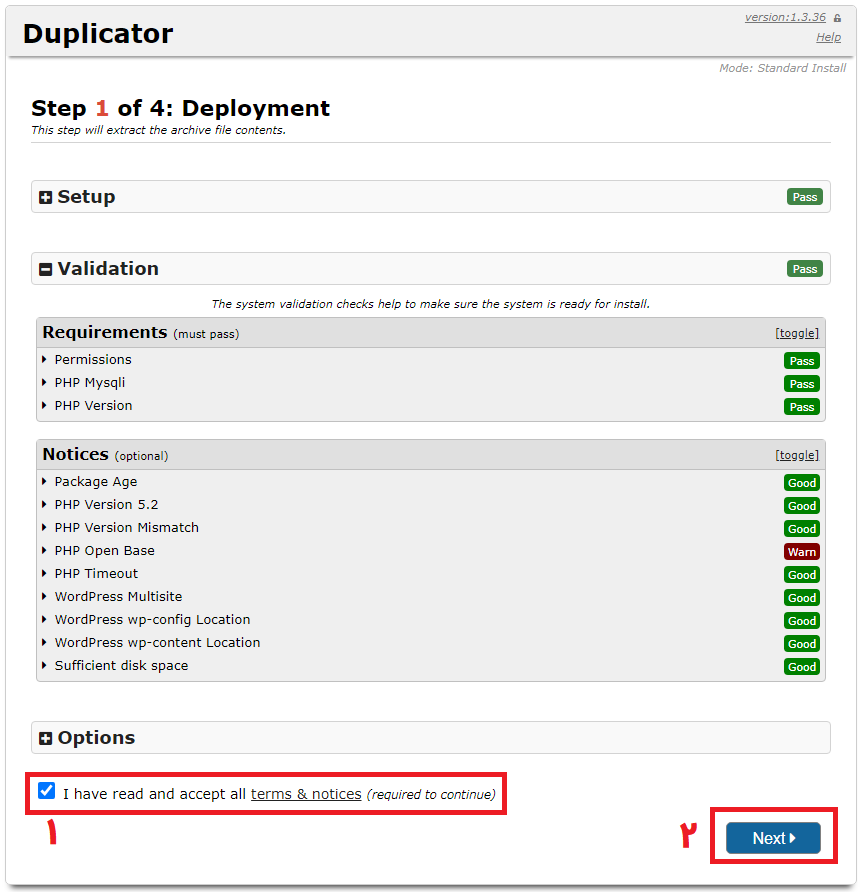Click the Pass badge in Validation header
The width and height of the screenshot is (865, 892).
(804, 269)
